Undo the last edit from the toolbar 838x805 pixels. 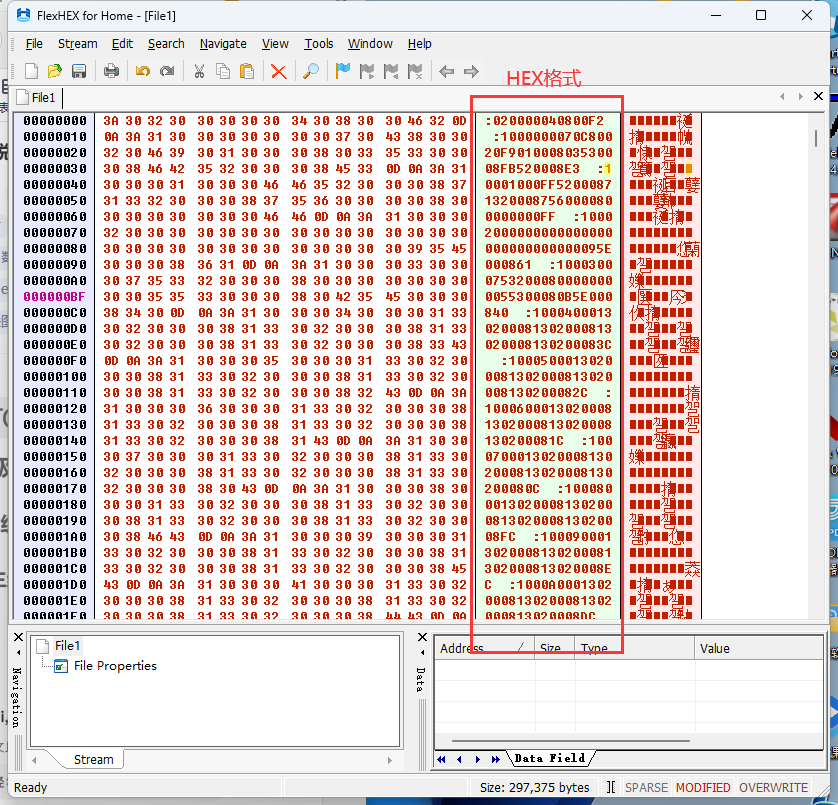tap(143, 71)
